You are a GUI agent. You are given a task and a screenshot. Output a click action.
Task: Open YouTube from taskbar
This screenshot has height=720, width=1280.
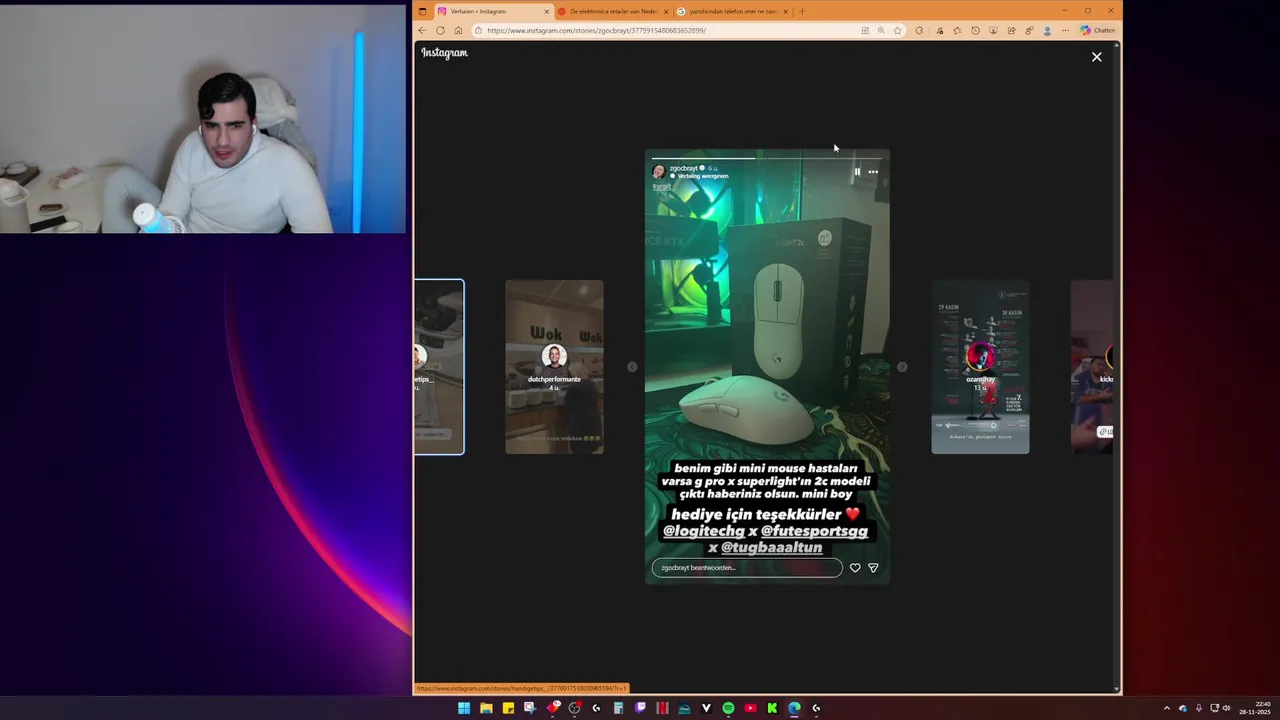click(750, 708)
